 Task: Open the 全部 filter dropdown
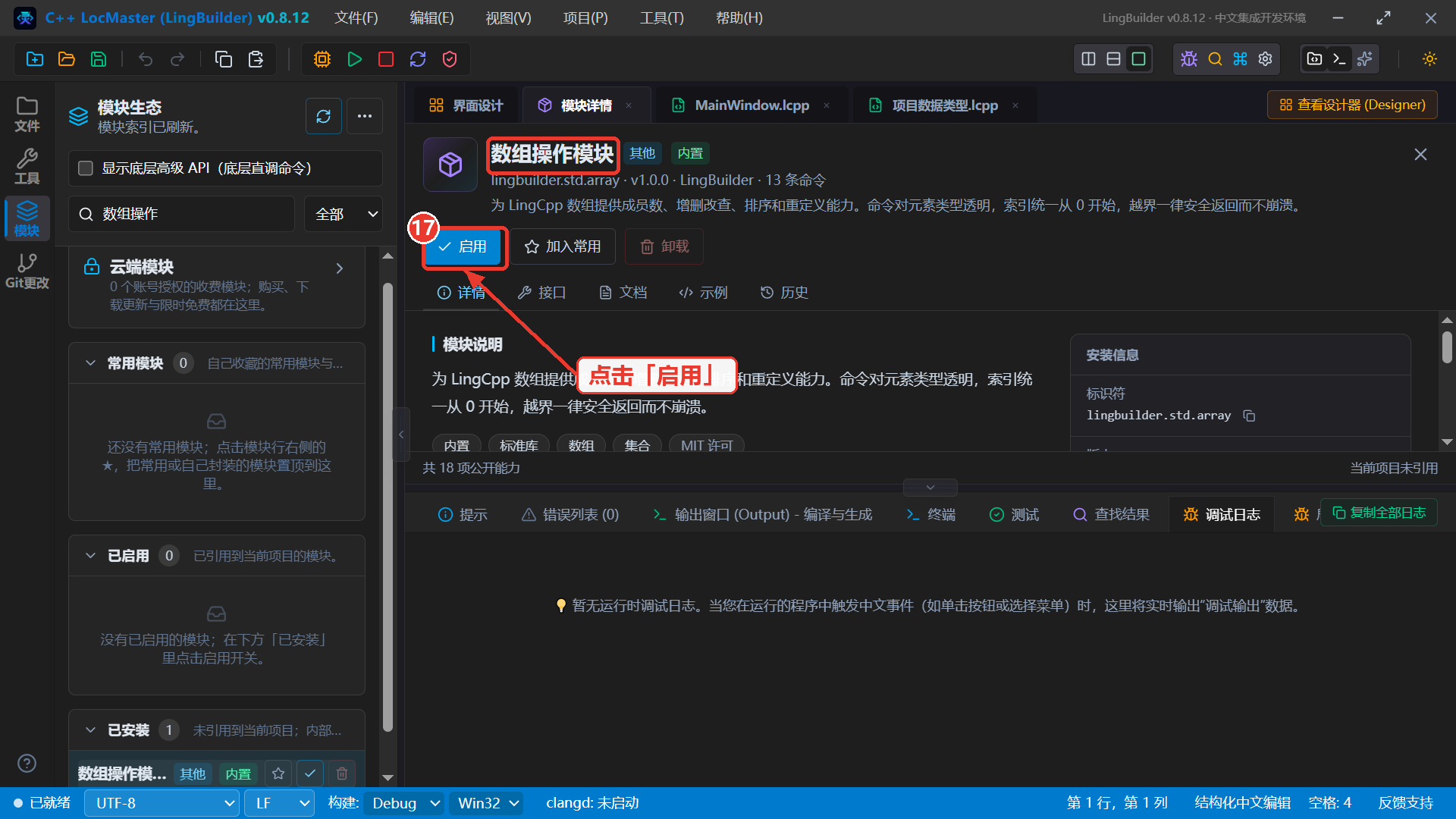click(344, 214)
